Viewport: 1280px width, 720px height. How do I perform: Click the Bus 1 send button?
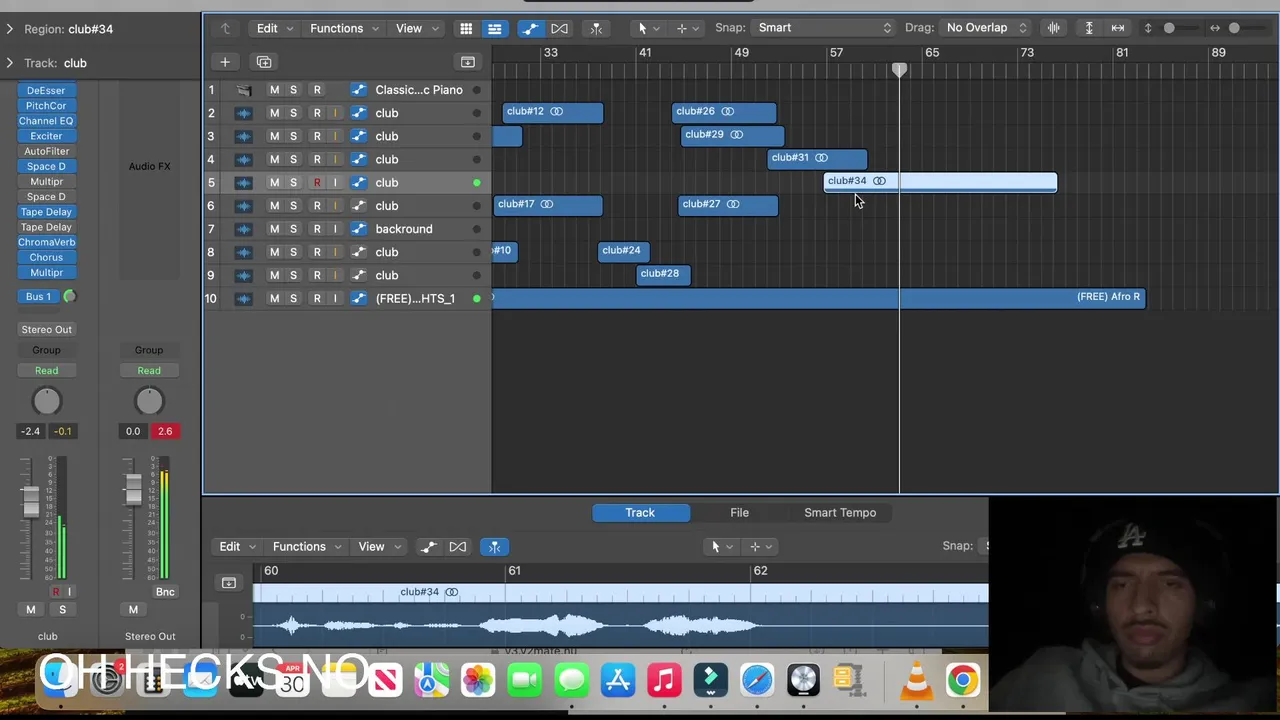[x=39, y=297]
